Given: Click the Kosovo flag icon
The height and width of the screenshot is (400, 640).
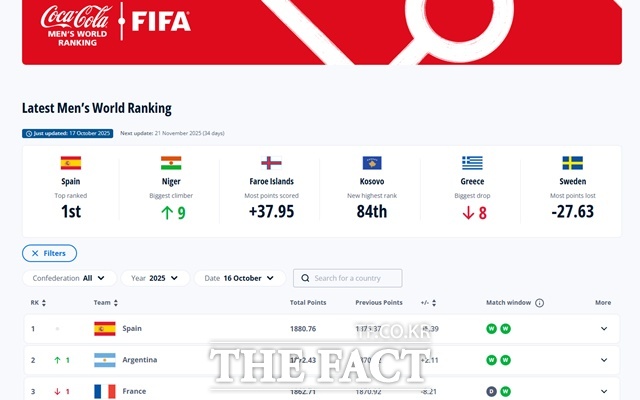Looking at the screenshot, I should [372, 163].
